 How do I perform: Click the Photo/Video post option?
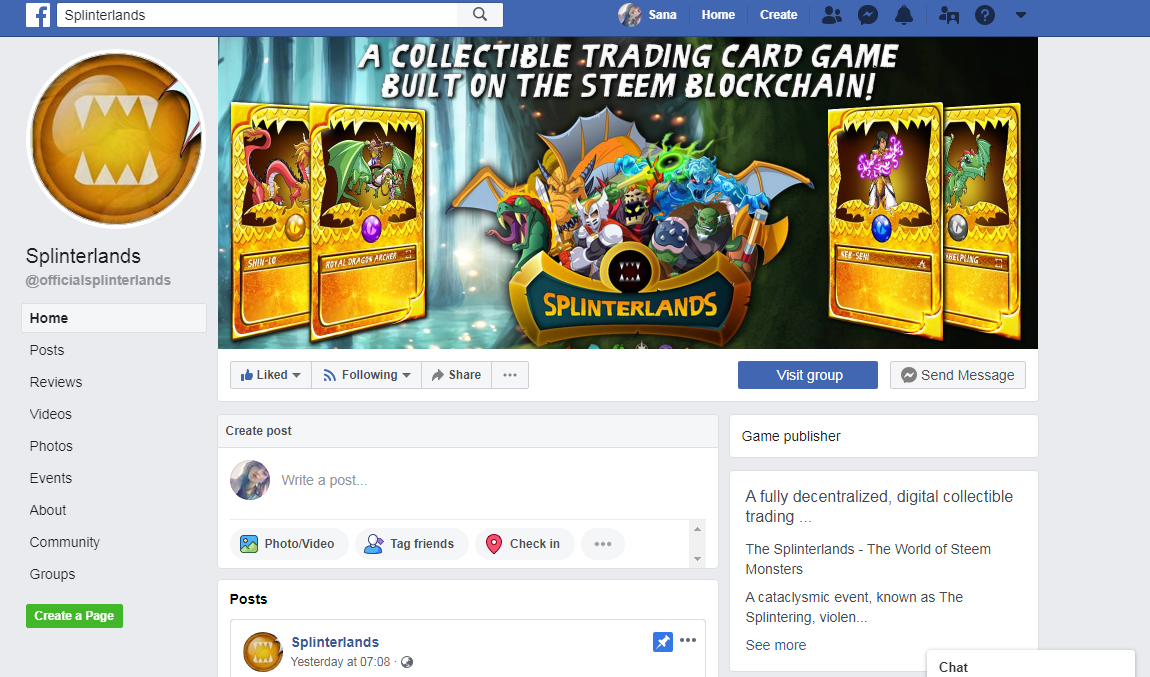coord(289,544)
